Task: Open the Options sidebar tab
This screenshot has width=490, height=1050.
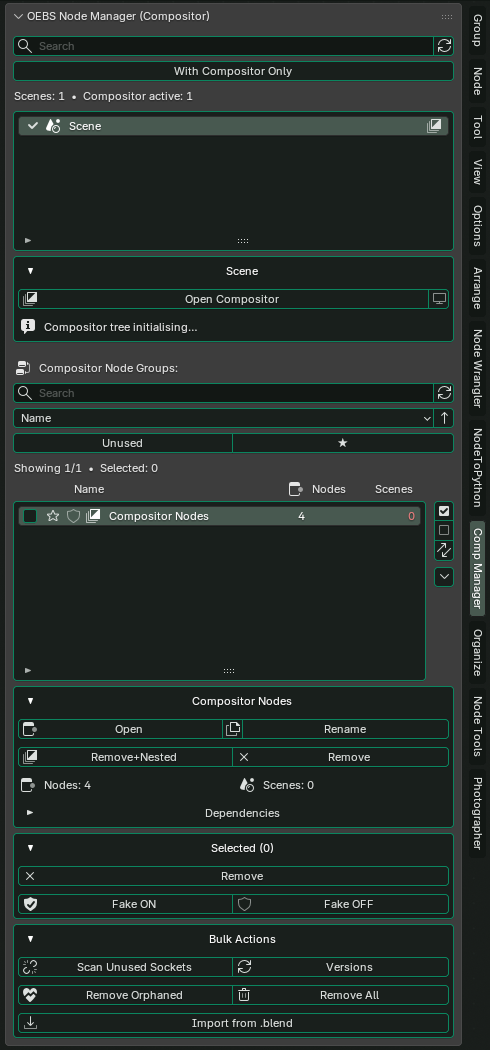Action: pos(477,226)
